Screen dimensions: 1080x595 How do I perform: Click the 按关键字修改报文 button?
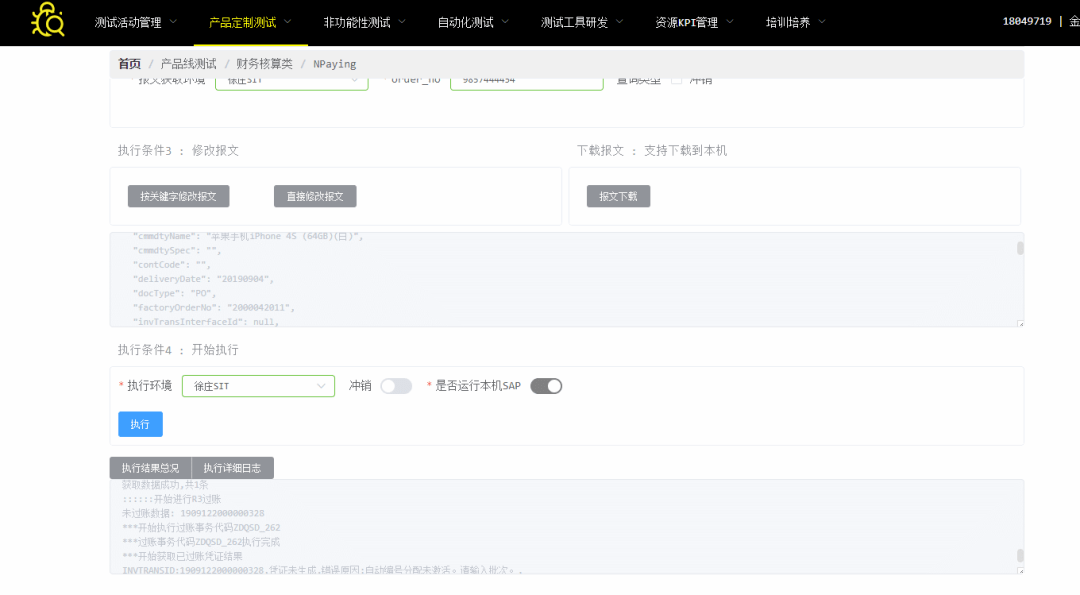[x=179, y=197]
